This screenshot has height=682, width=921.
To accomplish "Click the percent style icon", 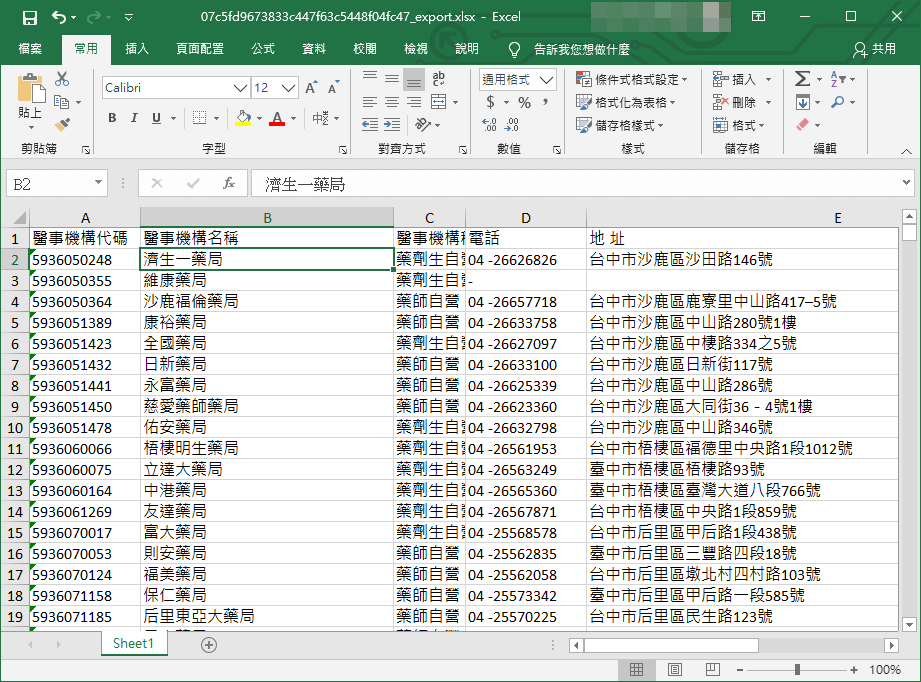I will coord(524,102).
